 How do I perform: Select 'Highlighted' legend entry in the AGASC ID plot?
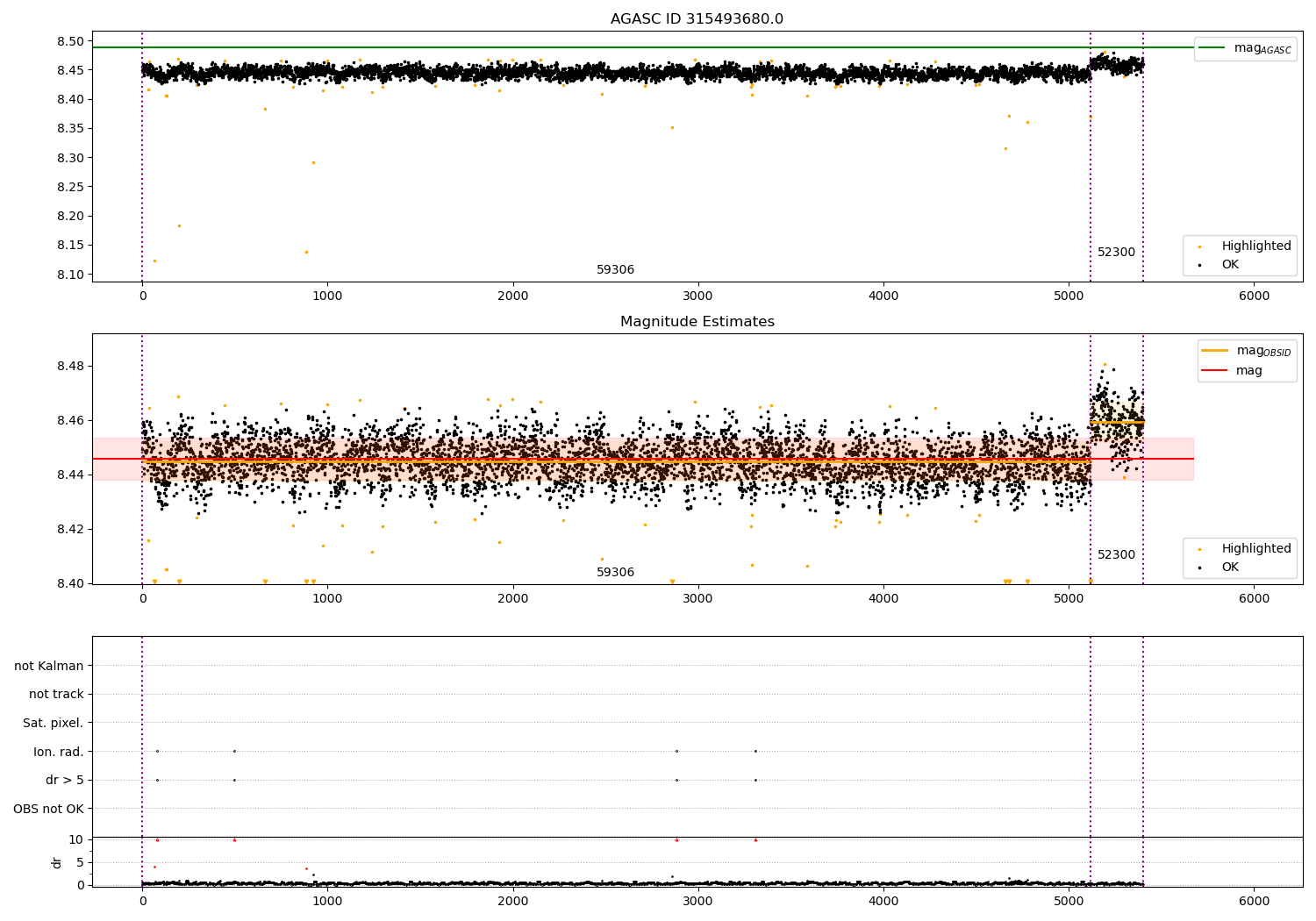pyautogui.click(x=1256, y=246)
